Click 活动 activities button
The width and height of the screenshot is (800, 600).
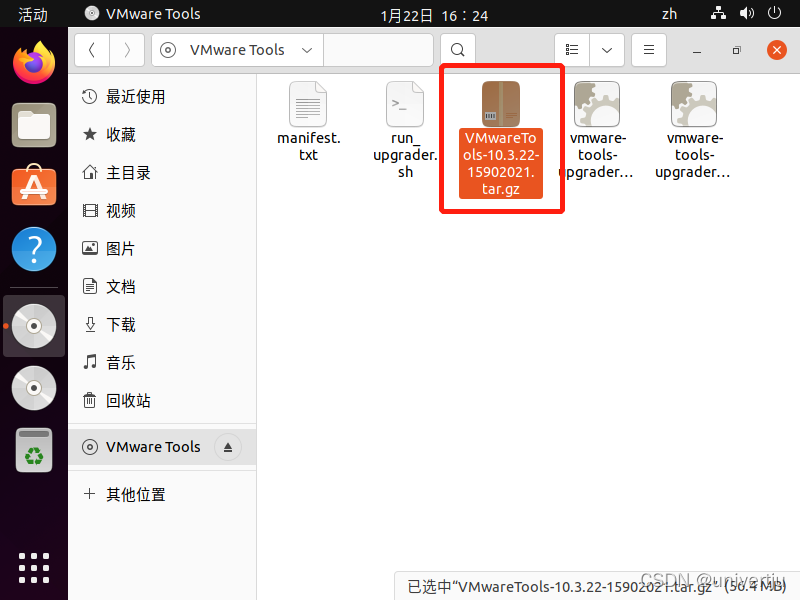coord(33,14)
